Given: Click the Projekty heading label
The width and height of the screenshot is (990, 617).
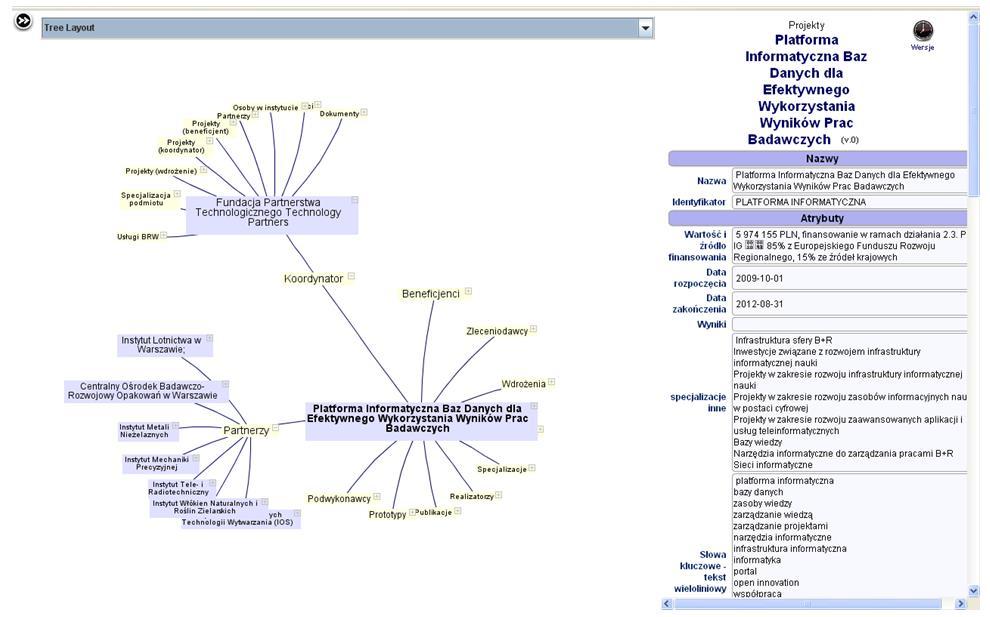Looking at the screenshot, I should pos(806,25).
